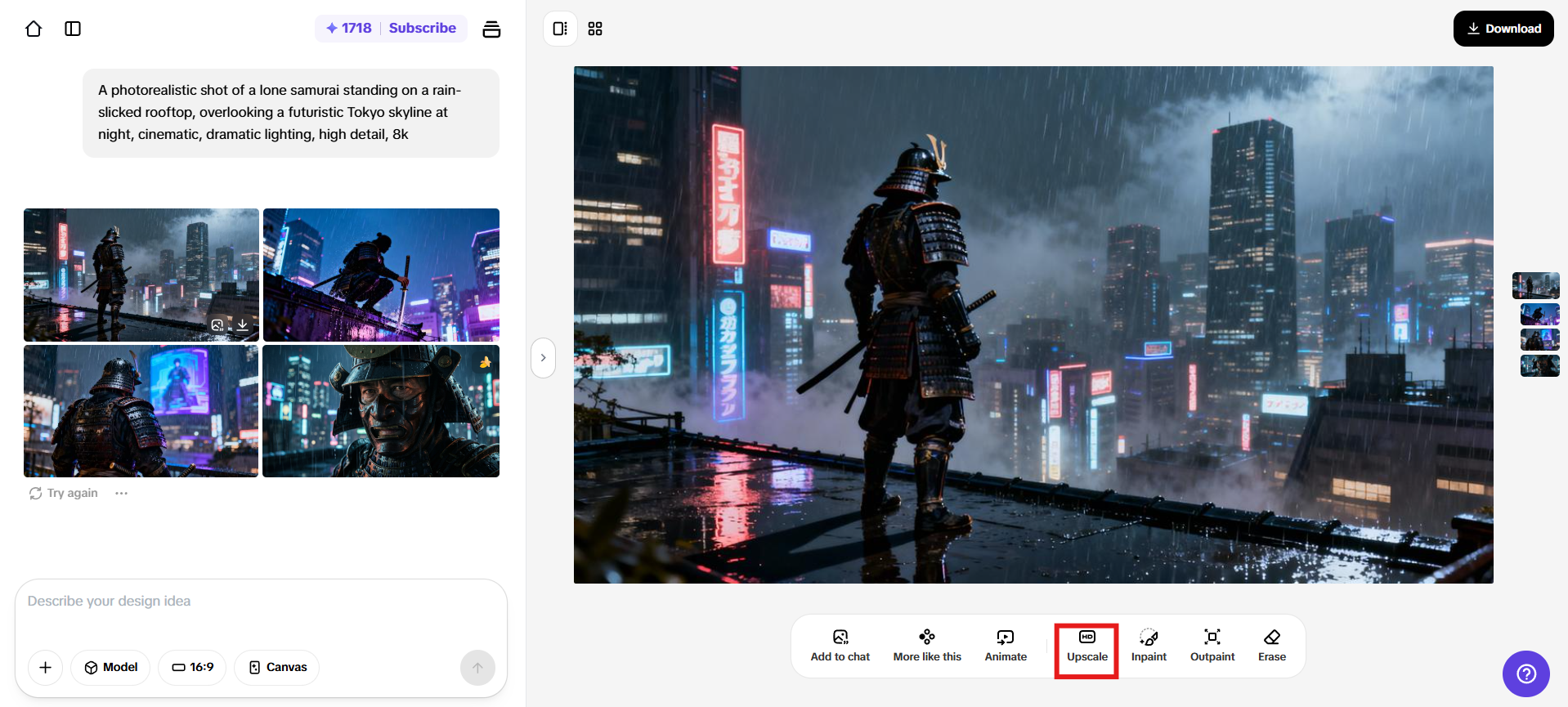
Task: Open the samurai facing billboard result
Action: [141, 411]
